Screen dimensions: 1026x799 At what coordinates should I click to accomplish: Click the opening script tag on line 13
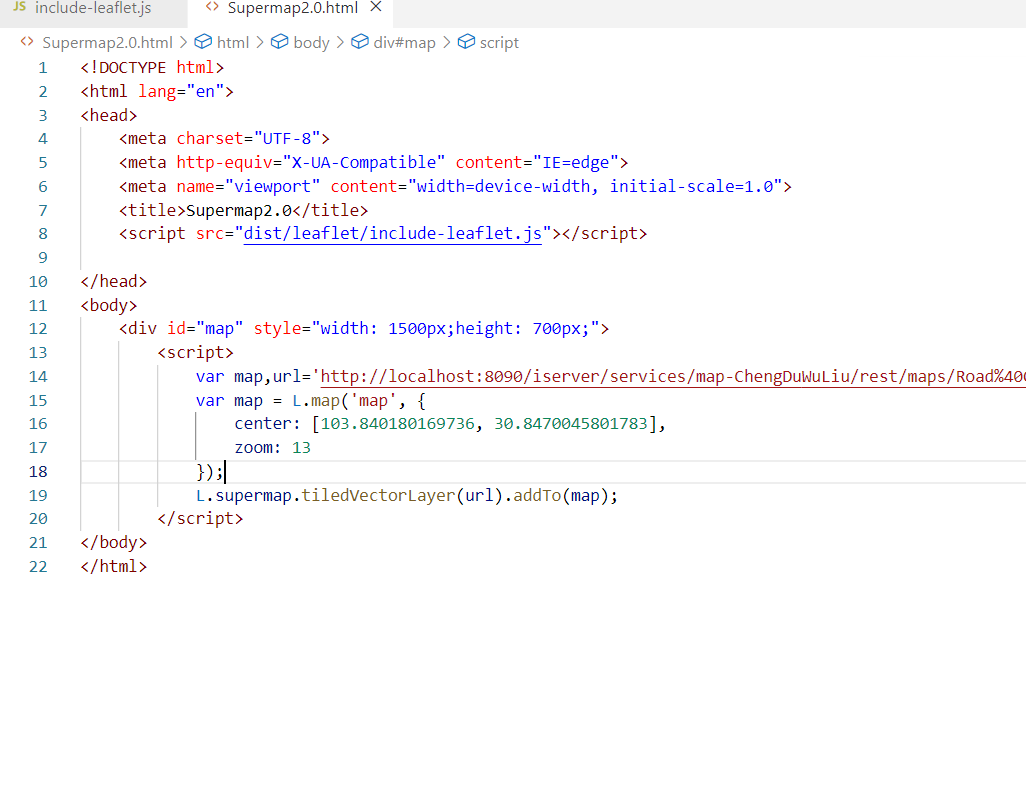[x=195, y=353]
